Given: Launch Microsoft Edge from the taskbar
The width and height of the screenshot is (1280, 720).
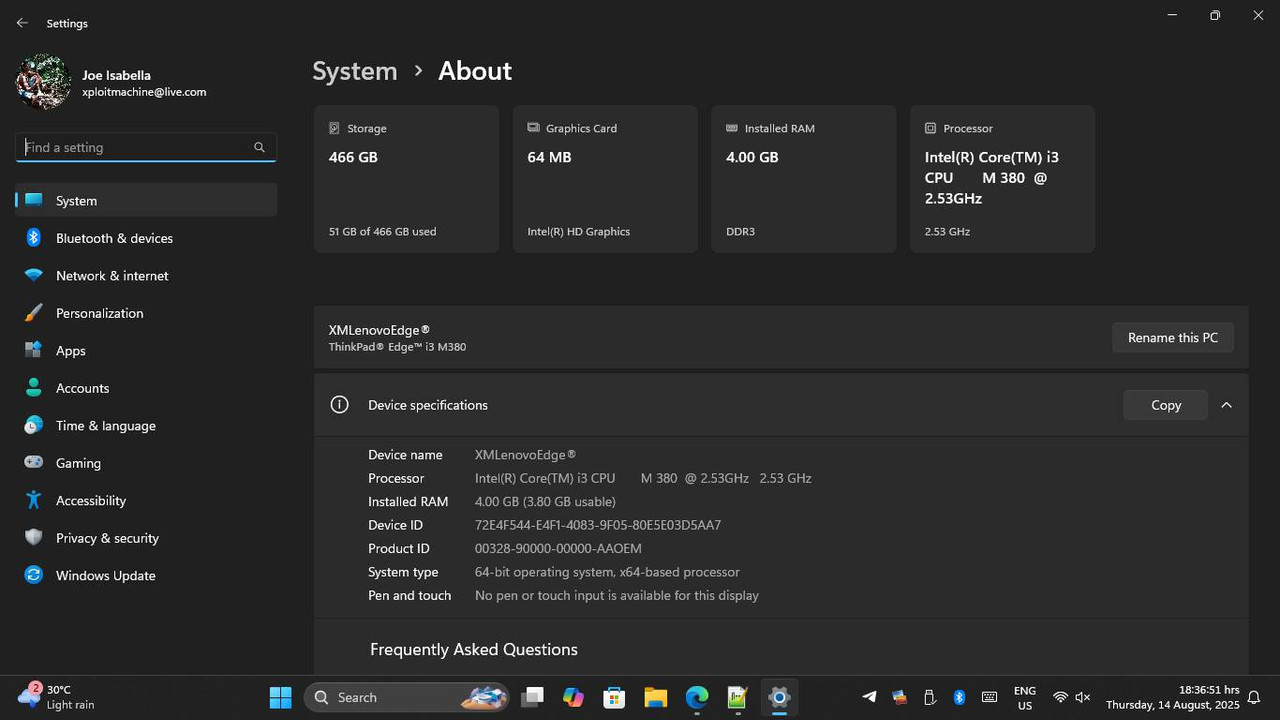Looking at the screenshot, I should 697,697.
